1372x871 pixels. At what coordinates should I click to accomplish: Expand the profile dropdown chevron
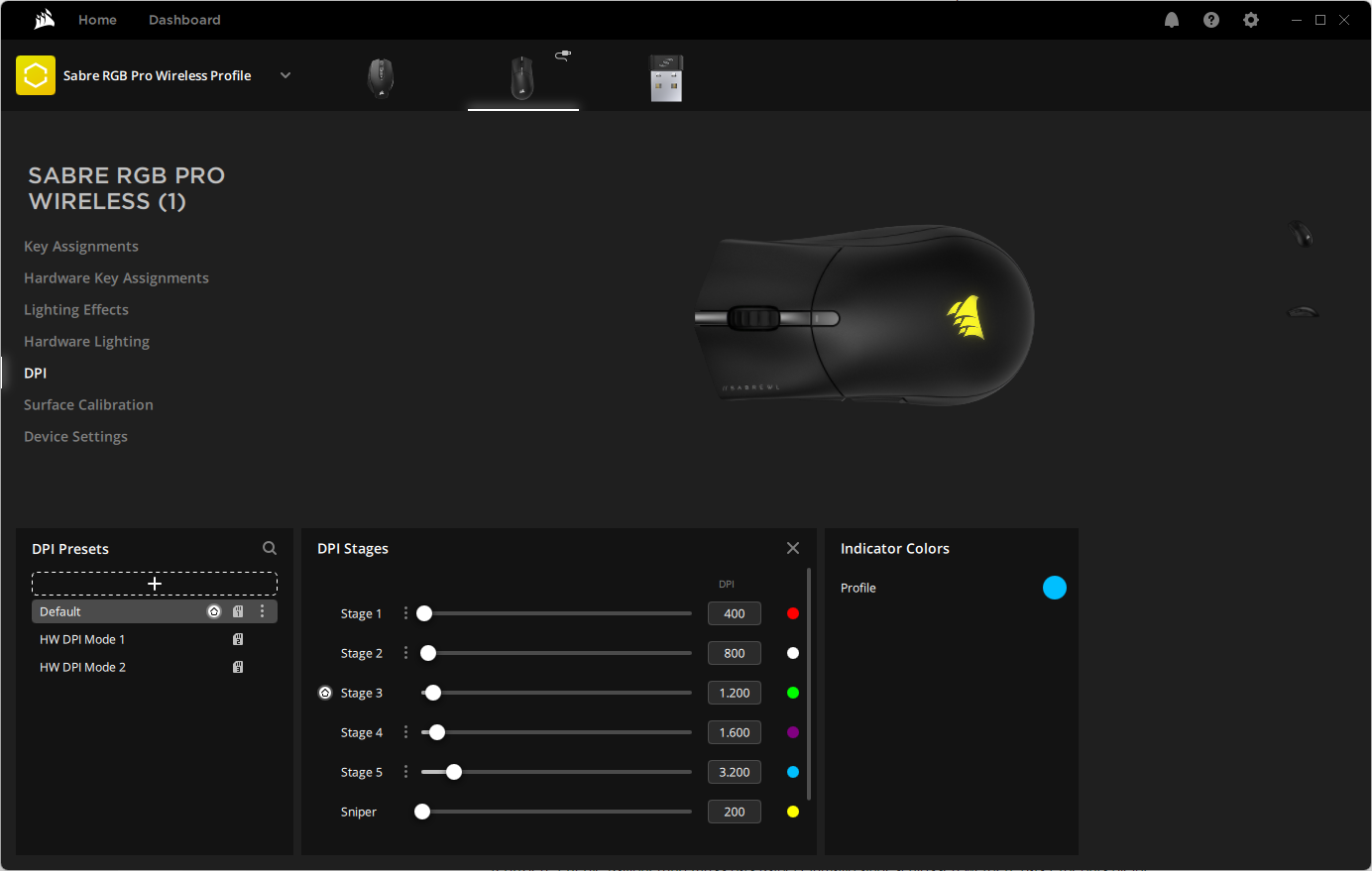286,75
